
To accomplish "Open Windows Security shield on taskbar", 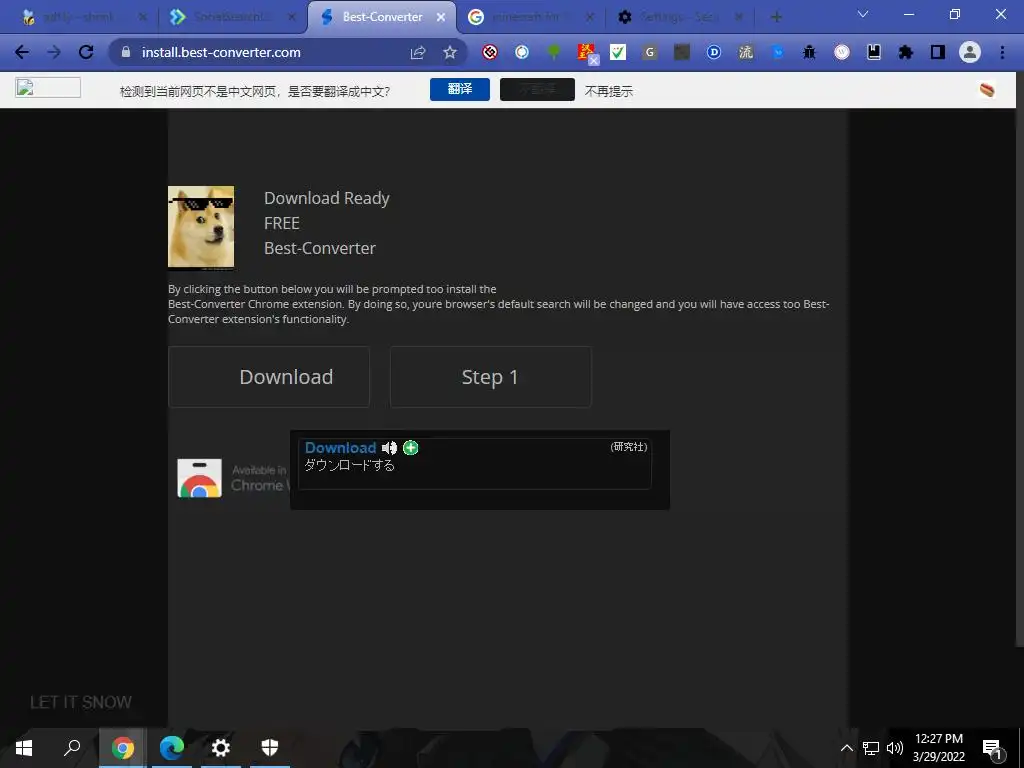I will click(270, 748).
